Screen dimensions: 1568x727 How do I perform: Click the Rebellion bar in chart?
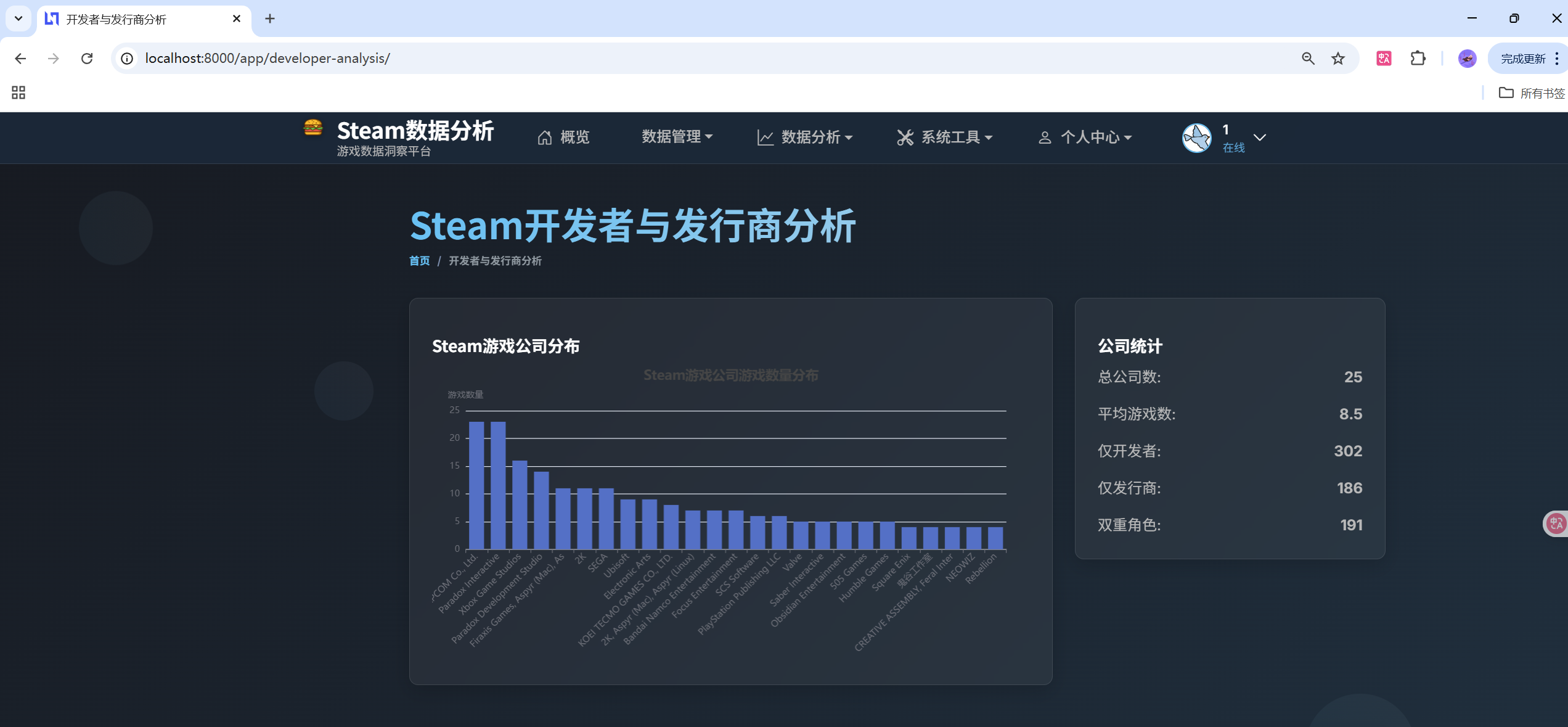click(x=995, y=538)
